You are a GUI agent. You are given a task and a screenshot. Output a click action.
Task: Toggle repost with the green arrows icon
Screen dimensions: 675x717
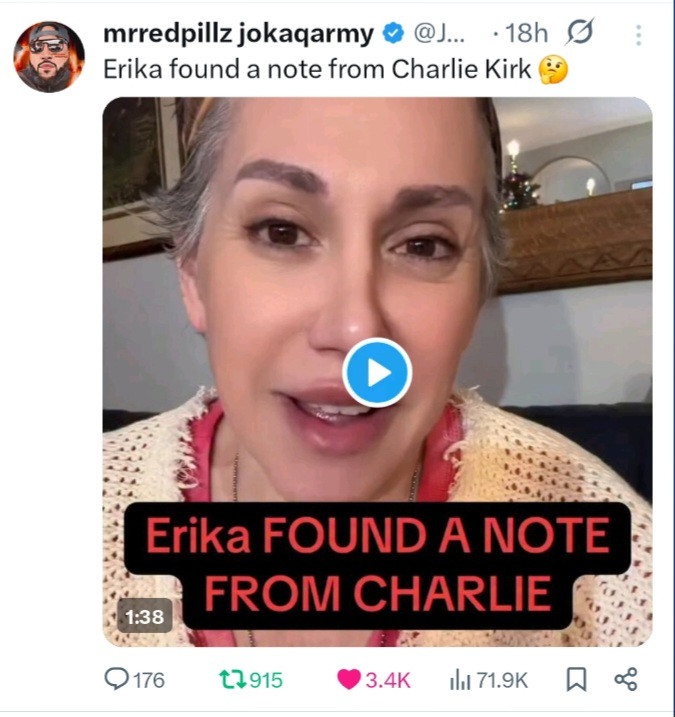point(233,680)
